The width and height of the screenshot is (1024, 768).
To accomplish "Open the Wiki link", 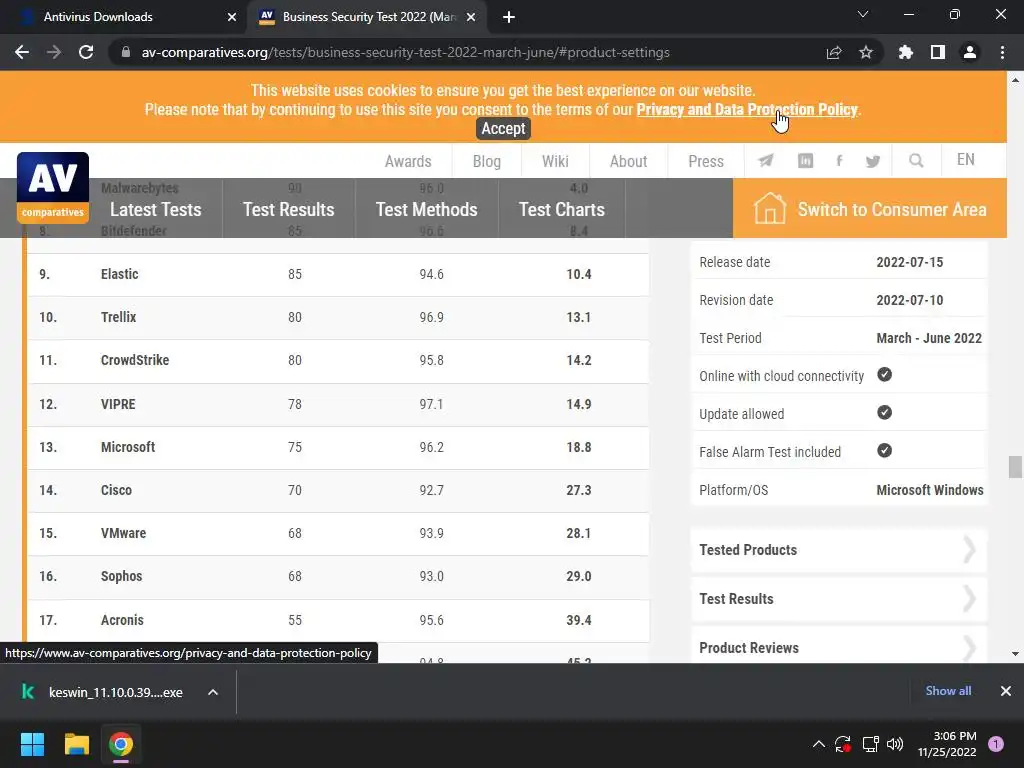I will tap(555, 161).
